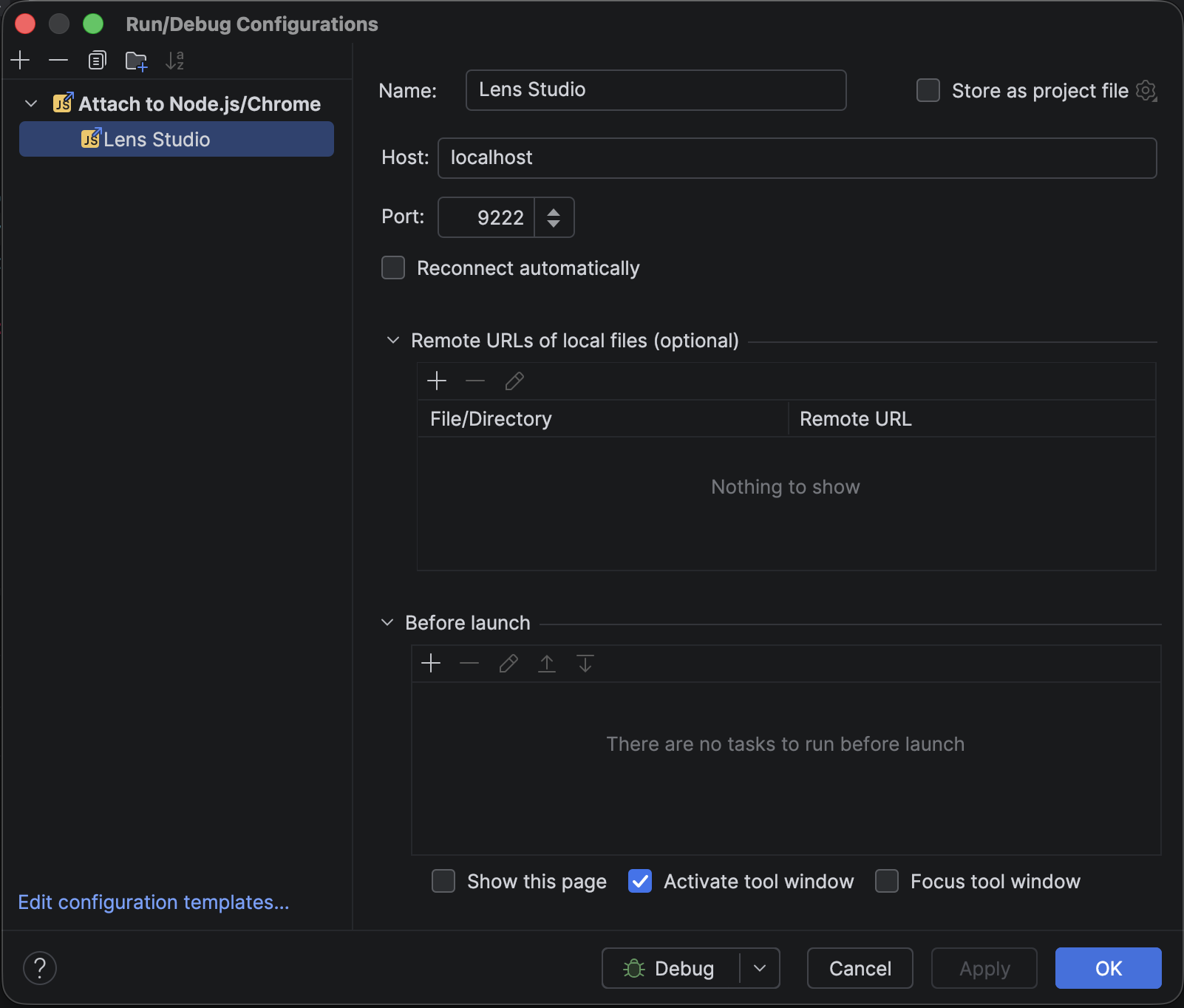Open the Debug button dropdown arrow

760,968
